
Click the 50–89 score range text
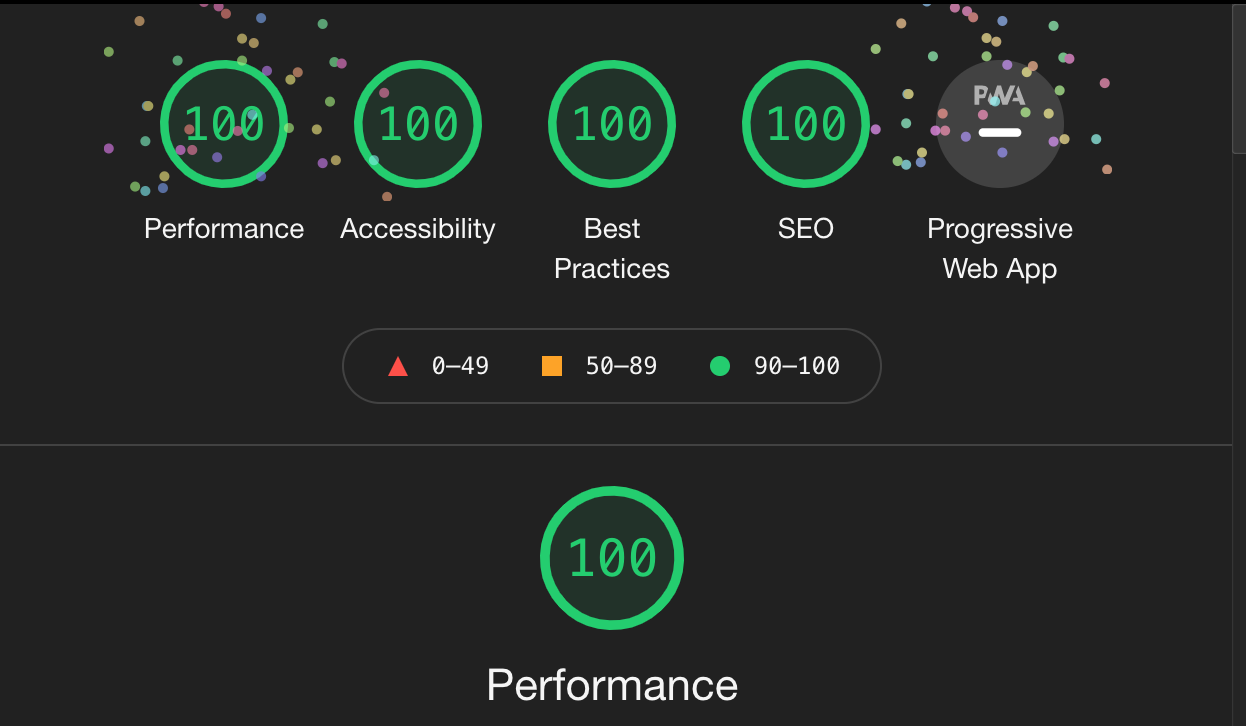pos(621,366)
